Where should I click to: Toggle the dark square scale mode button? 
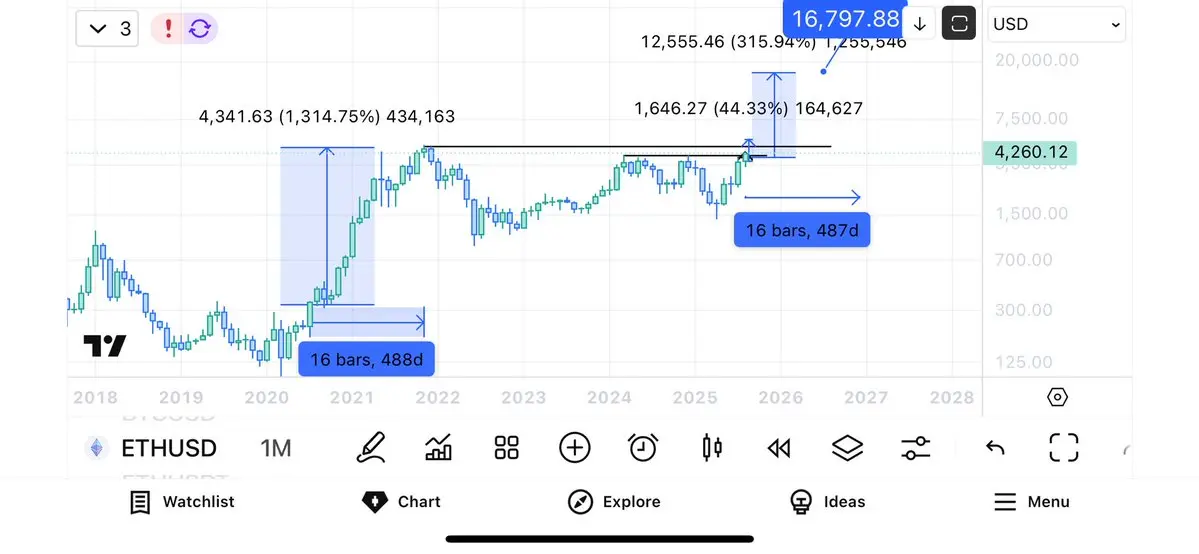coord(959,24)
